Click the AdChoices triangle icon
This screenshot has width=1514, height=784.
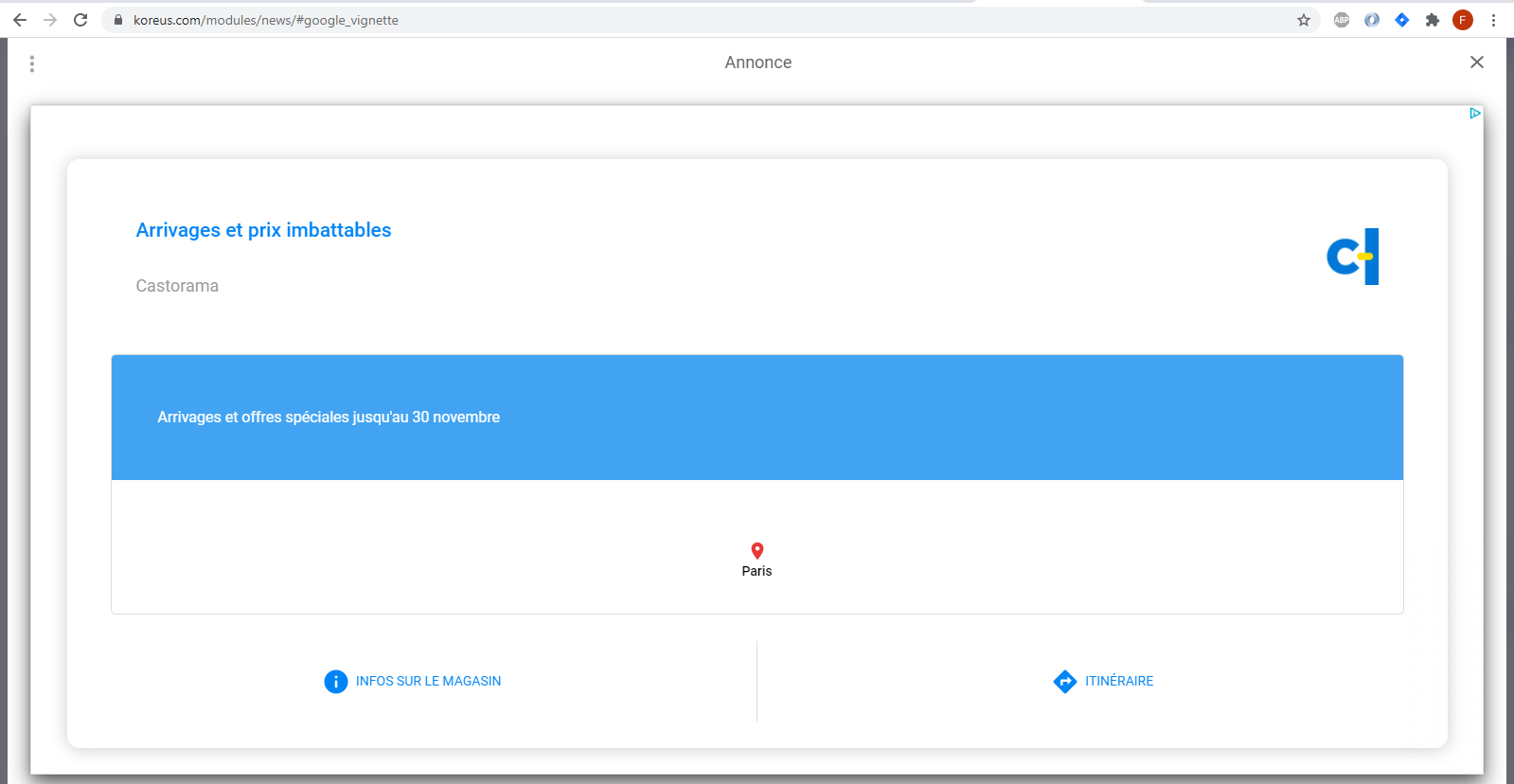click(1475, 114)
